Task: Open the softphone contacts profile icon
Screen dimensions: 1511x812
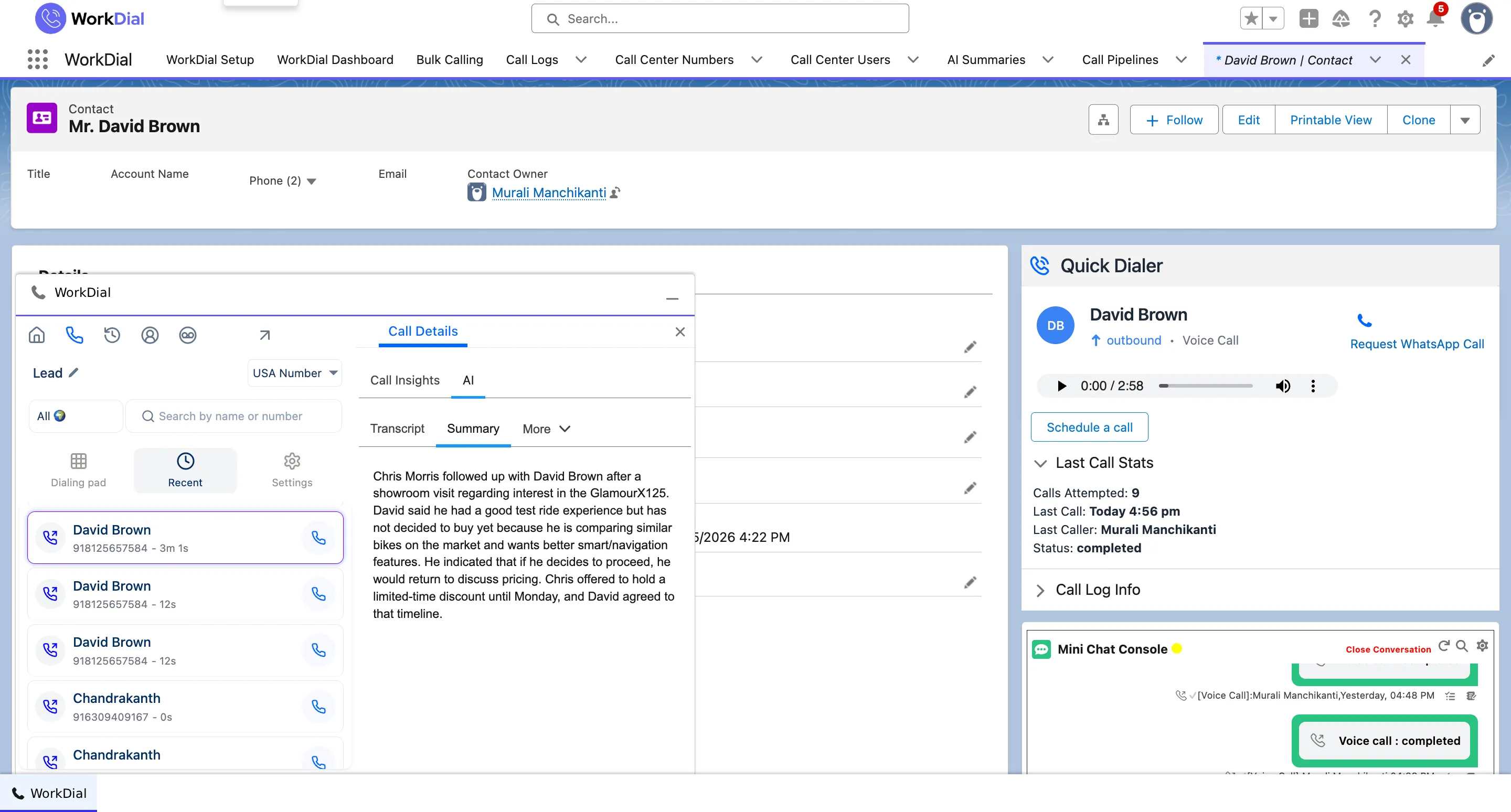Action: 150,335
